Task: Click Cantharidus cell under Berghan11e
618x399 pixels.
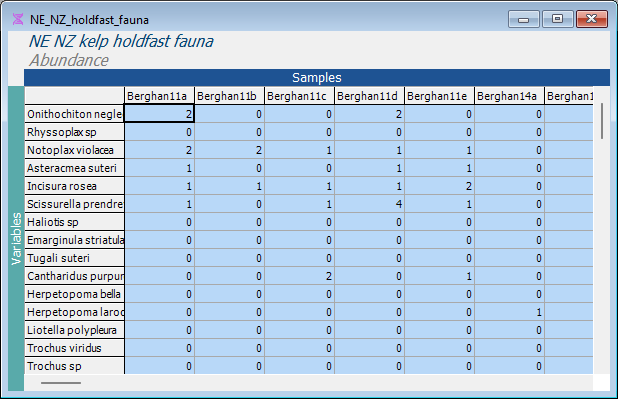Action: tap(439, 276)
